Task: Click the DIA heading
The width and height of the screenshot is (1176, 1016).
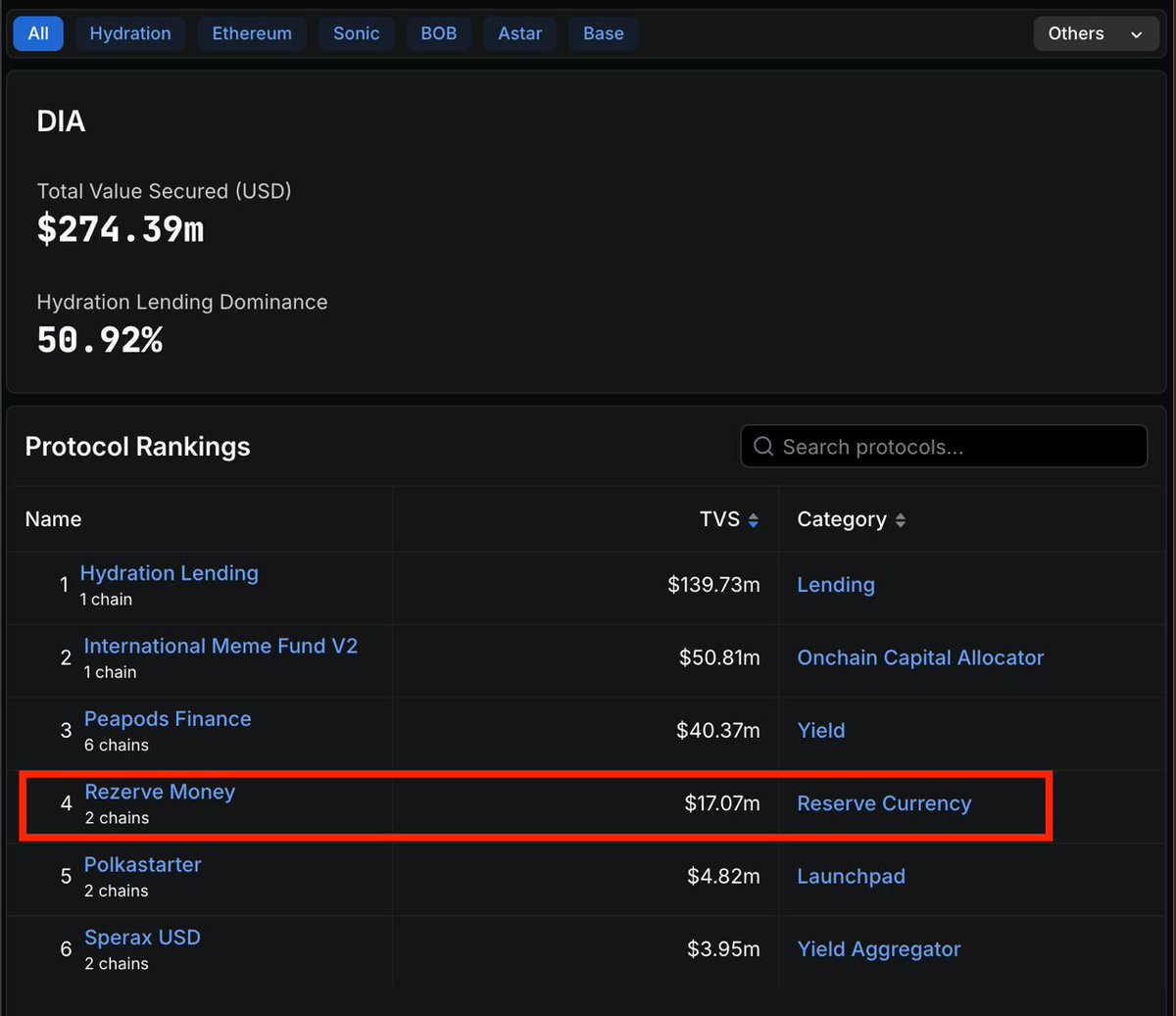Action: point(61,121)
